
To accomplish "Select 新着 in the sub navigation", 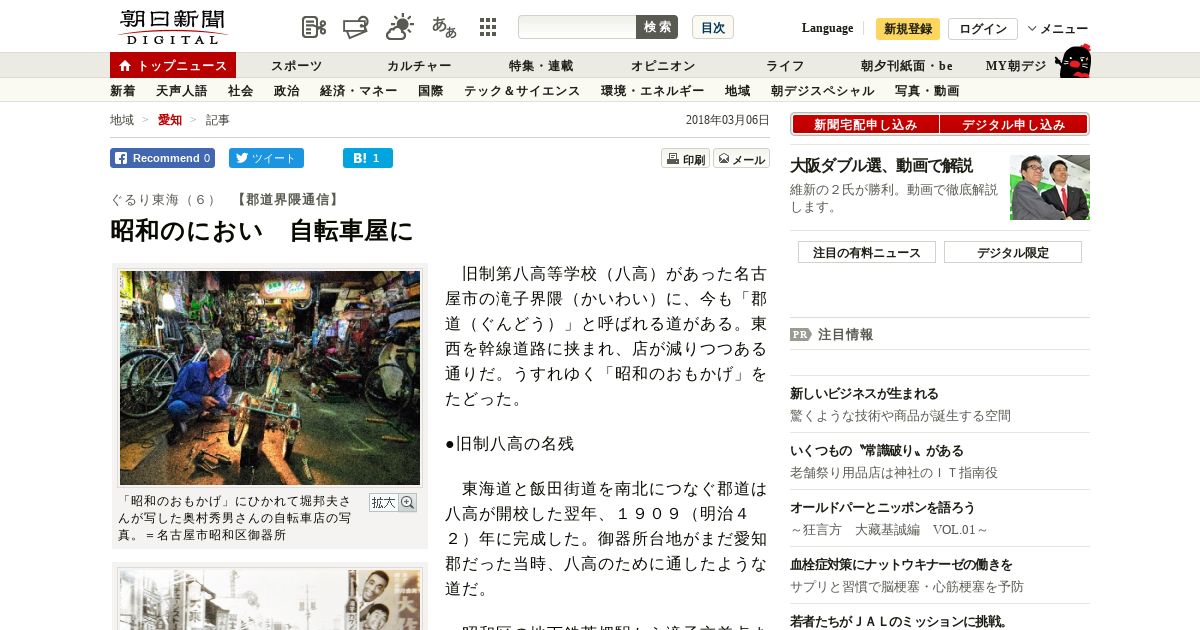I will (123, 91).
